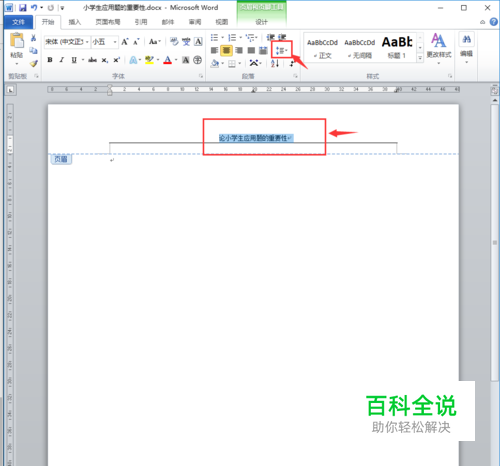Image resolution: width=500 pixels, height=466 pixels.
Task: Click Show/Hide paragraph marks icon
Action: (292, 63)
